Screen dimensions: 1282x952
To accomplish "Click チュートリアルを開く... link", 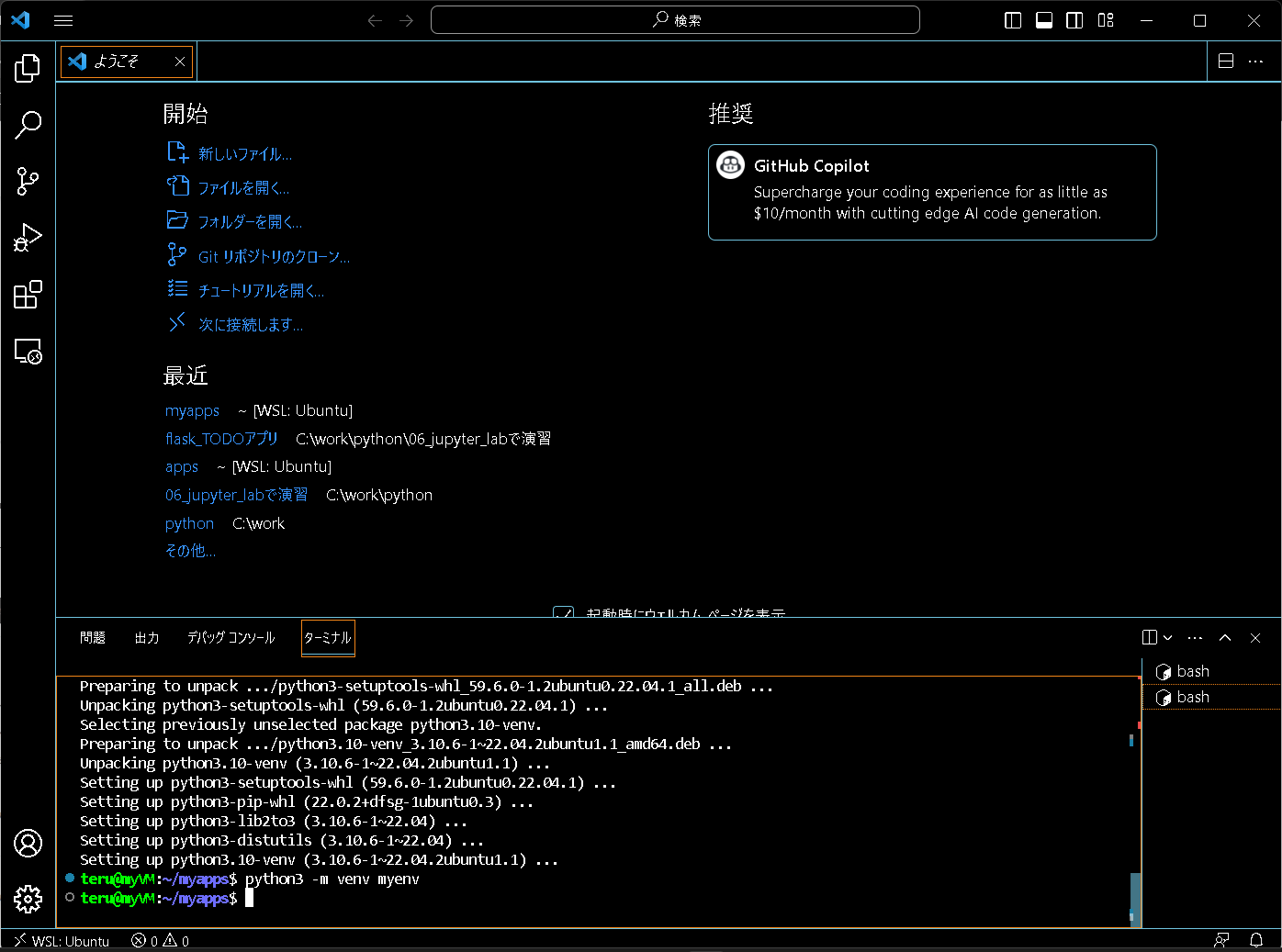I will tap(261, 290).
